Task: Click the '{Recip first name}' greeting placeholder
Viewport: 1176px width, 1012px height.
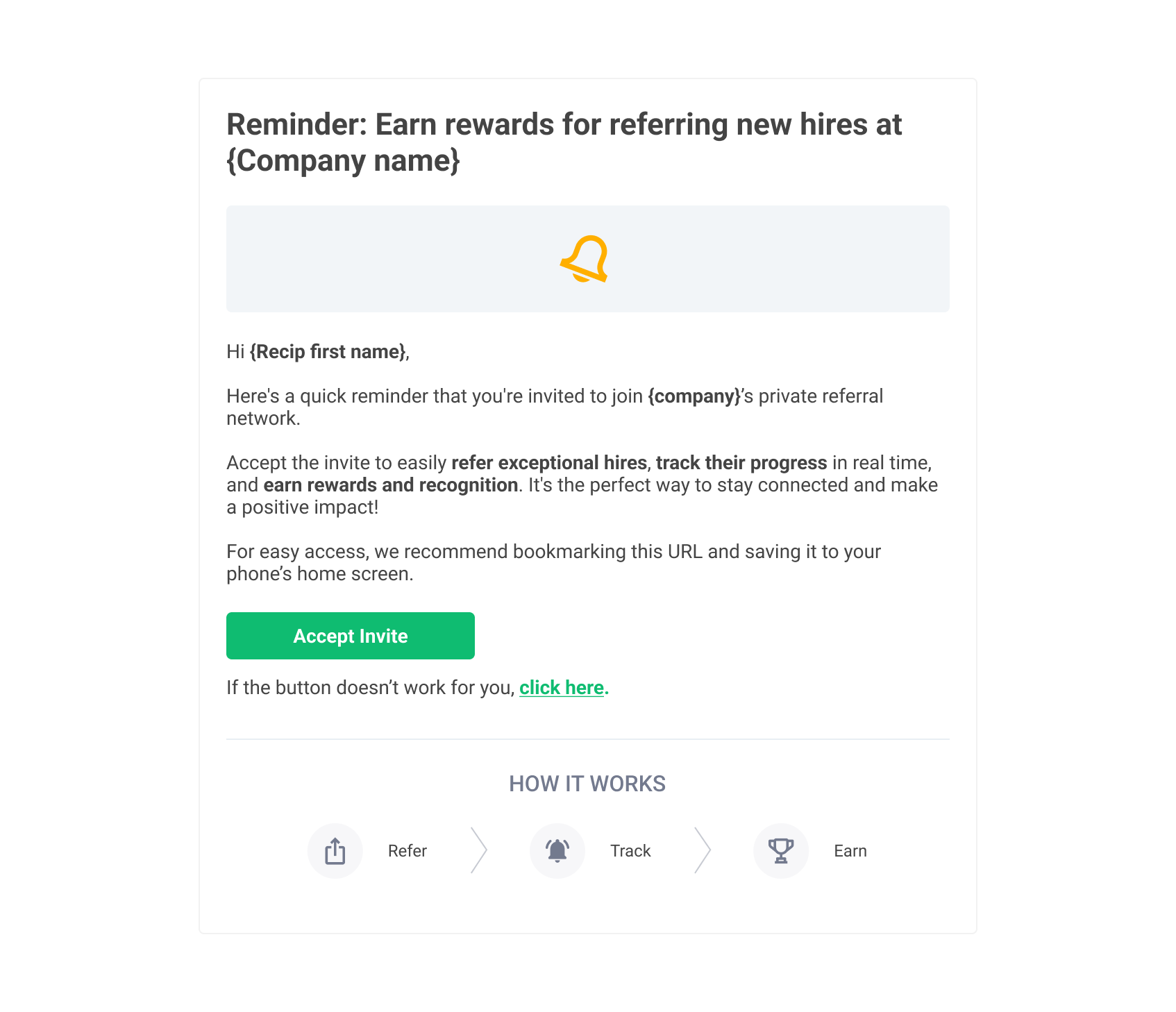Action: (328, 352)
